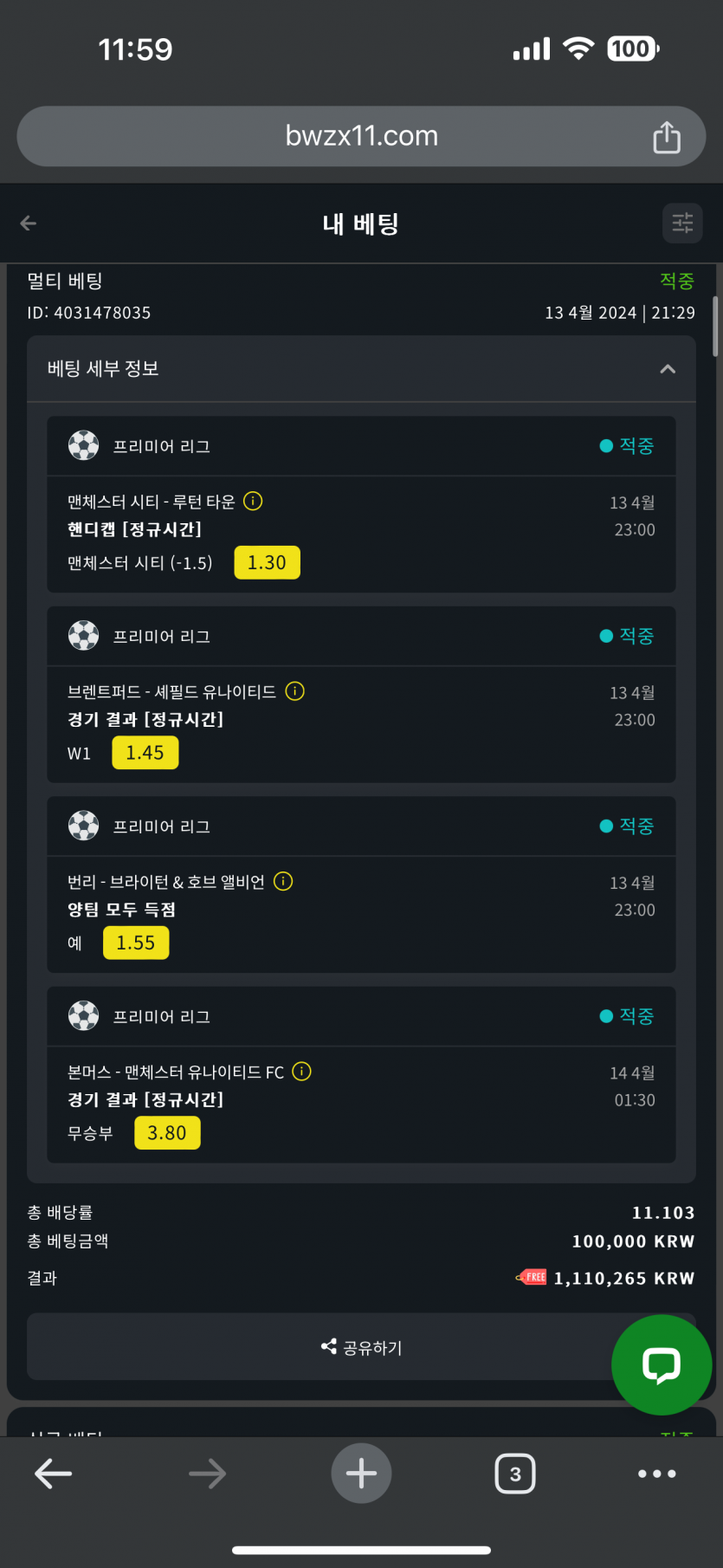Tap the bwzx11.com address field
The width and height of the screenshot is (723, 1568).
[361, 136]
